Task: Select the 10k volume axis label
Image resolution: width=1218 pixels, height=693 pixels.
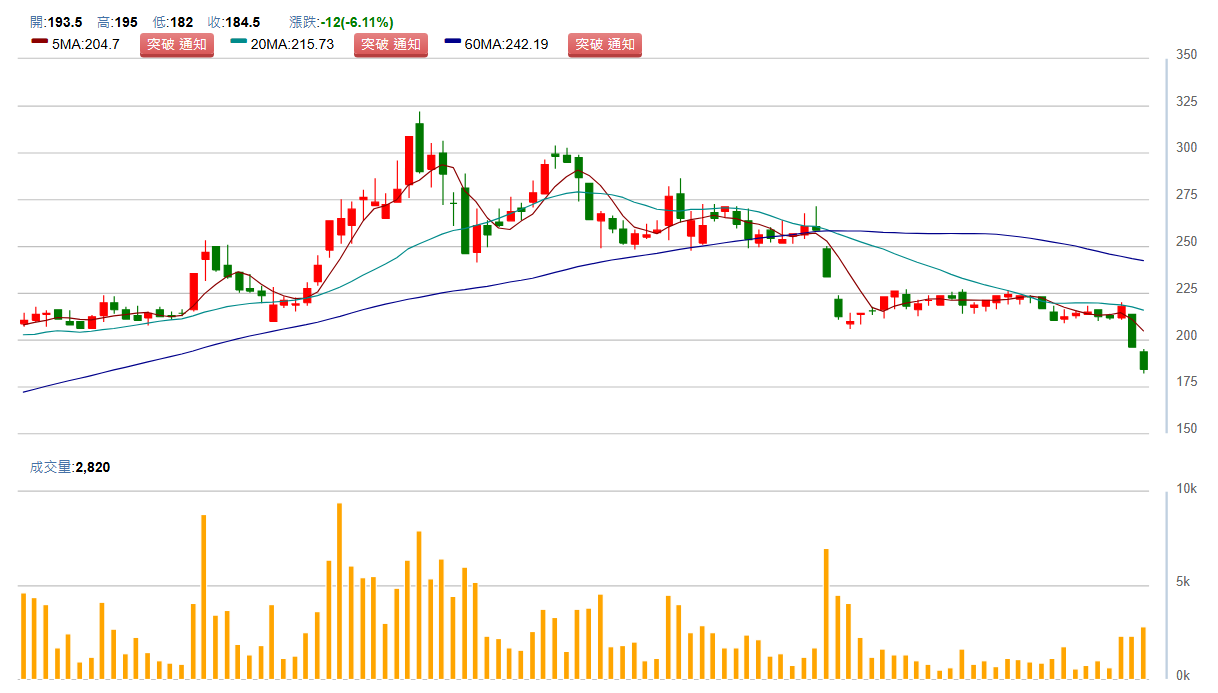Action: [x=1186, y=489]
